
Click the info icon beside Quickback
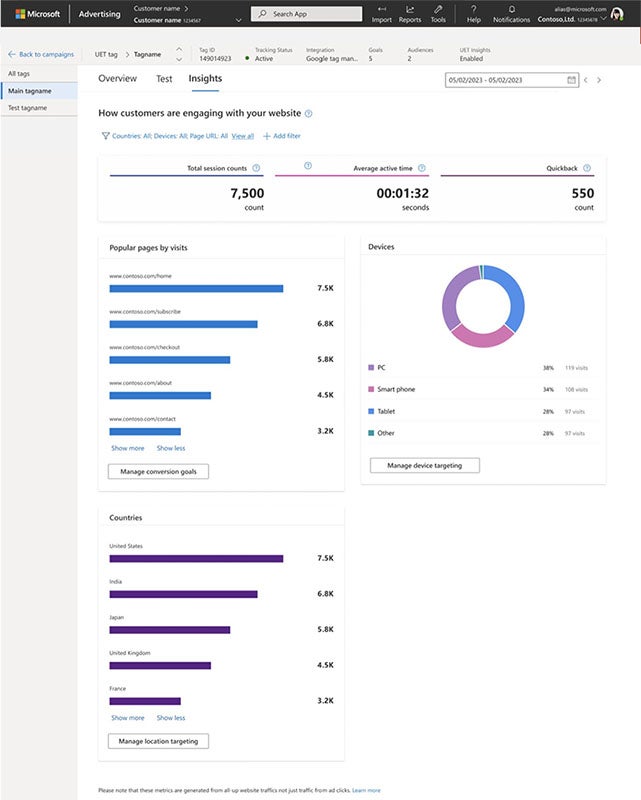587,168
